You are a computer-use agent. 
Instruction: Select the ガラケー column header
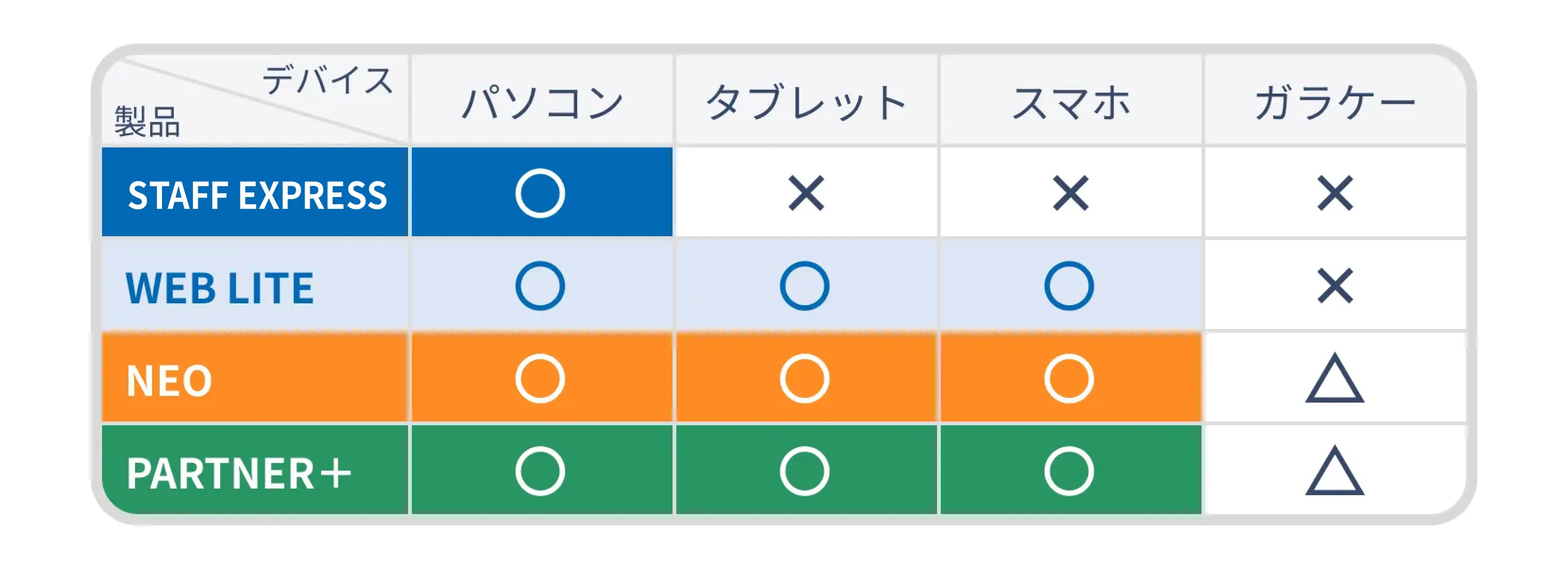[1334, 102]
